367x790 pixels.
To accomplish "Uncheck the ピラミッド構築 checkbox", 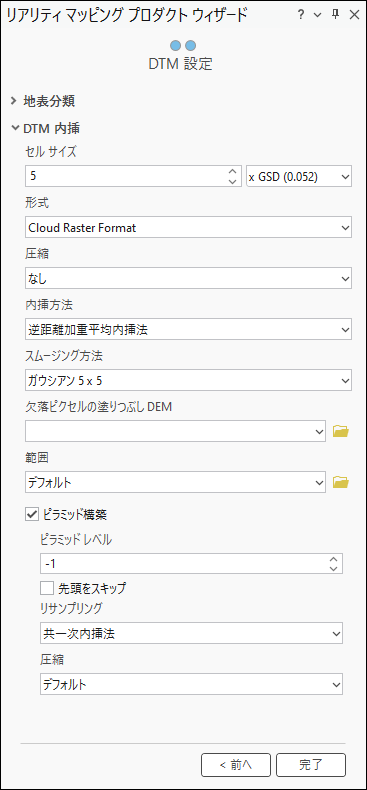I will click(x=32, y=514).
